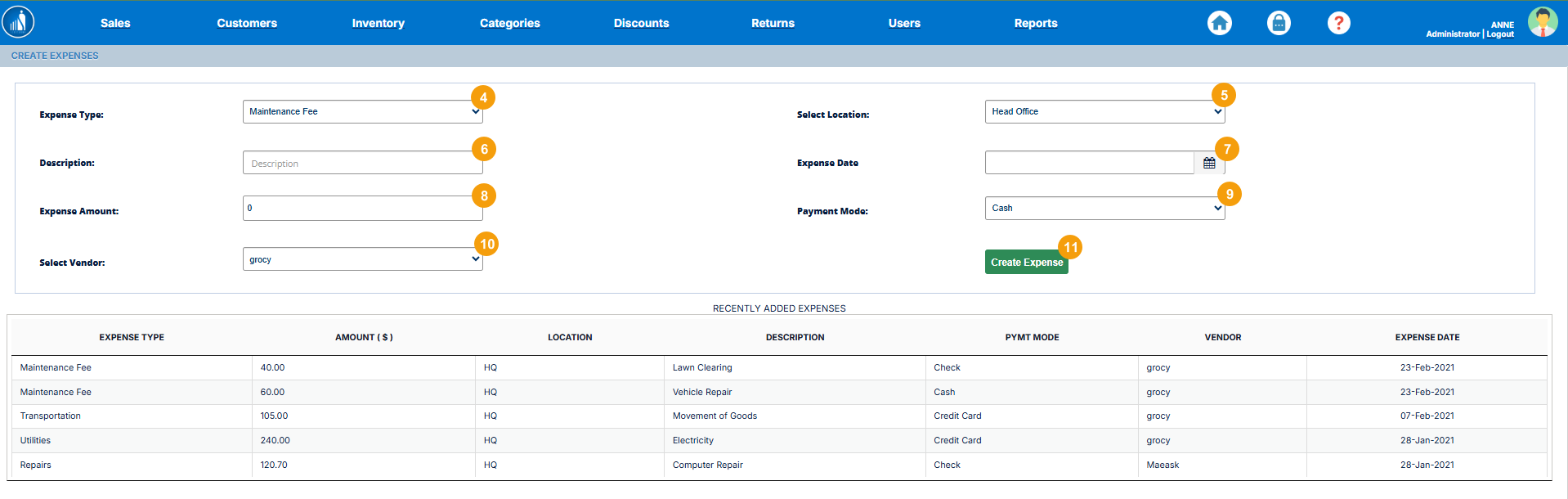The image size is (1568, 499).
Task: Expand the Payment Mode dropdown
Action: [1104, 209]
